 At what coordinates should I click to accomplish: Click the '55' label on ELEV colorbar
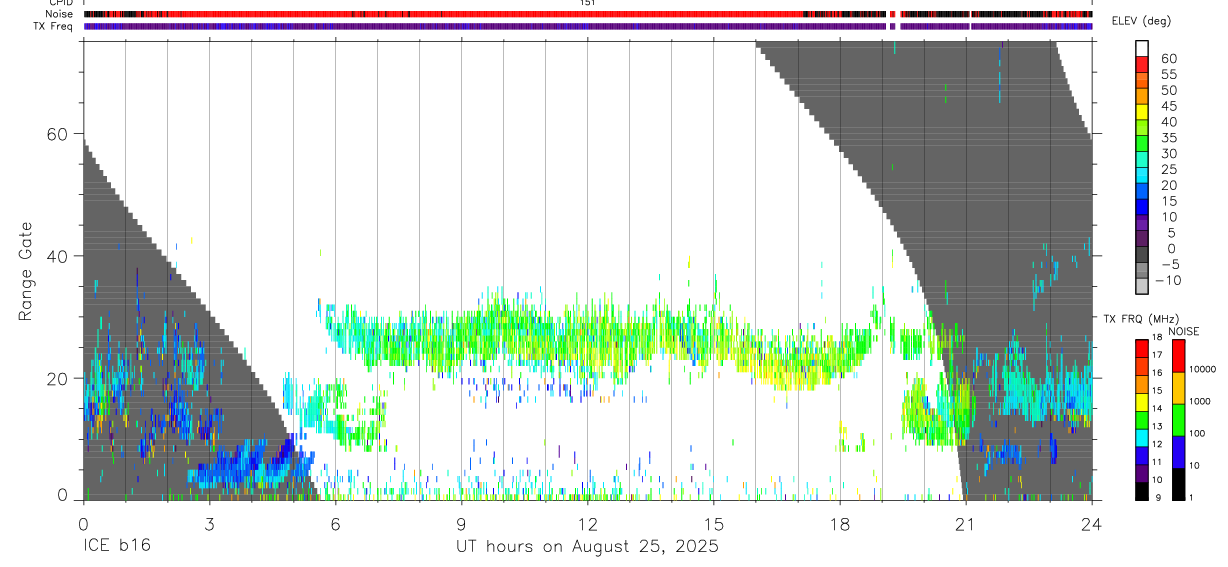[1168, 75]
